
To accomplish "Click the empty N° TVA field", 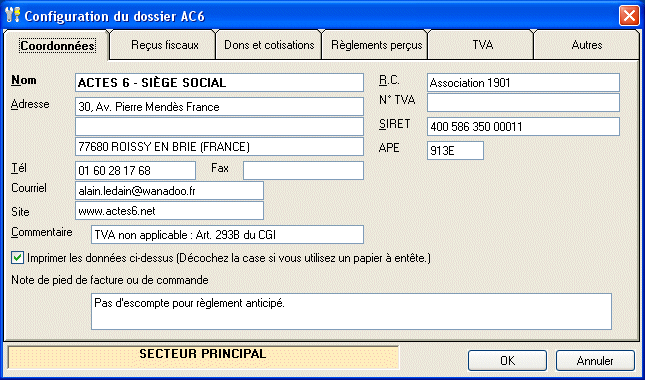I will point(523,102).
